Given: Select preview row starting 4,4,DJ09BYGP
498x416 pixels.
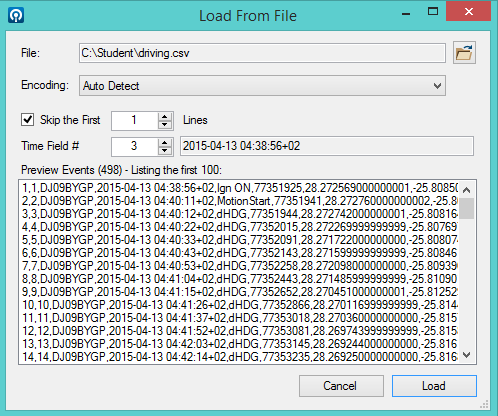Looking at the screenshot, I should pyautogui.click(x=240, y=227).
